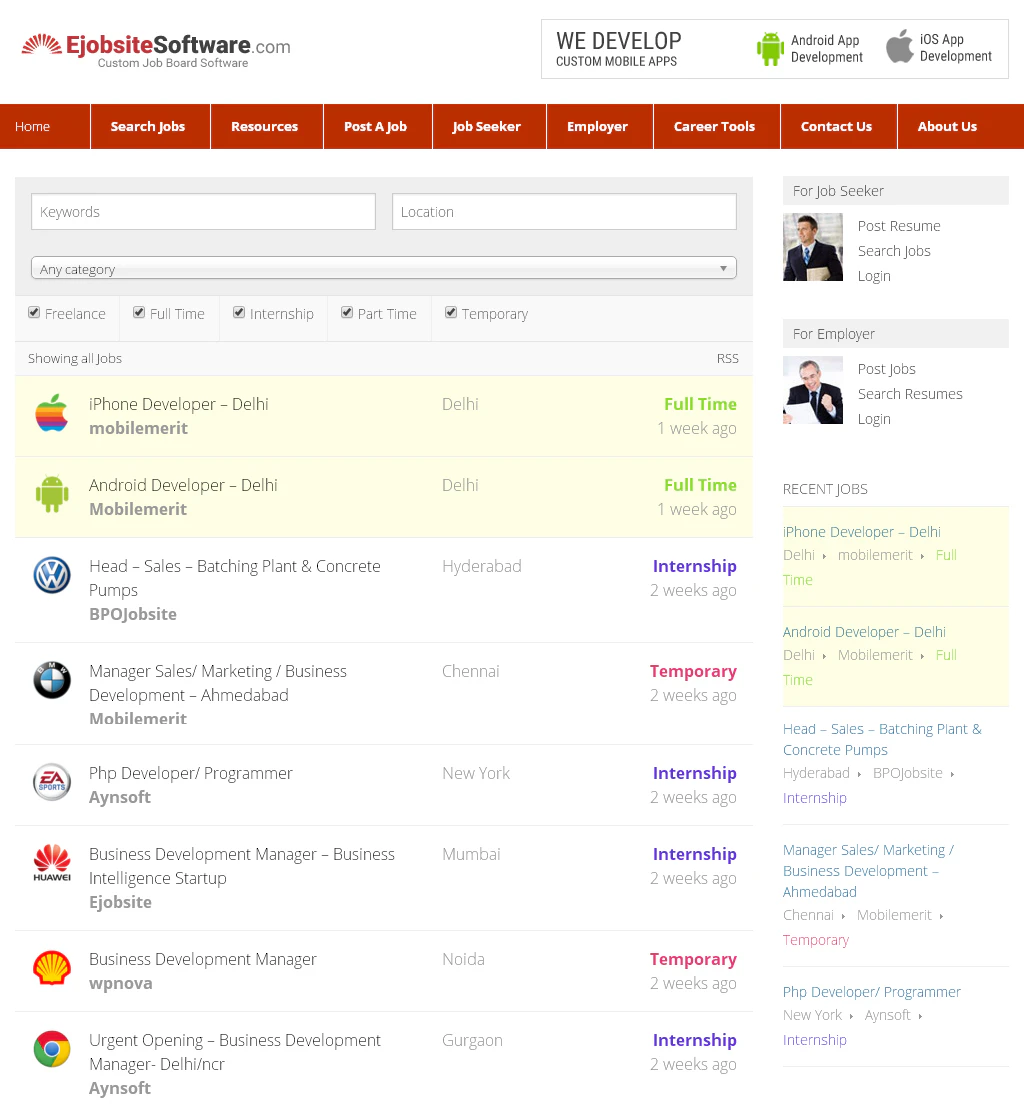The width and height of the screenshot is (1024, 1104).
Task: Open the Resources menu
Action: pos(265,127)
